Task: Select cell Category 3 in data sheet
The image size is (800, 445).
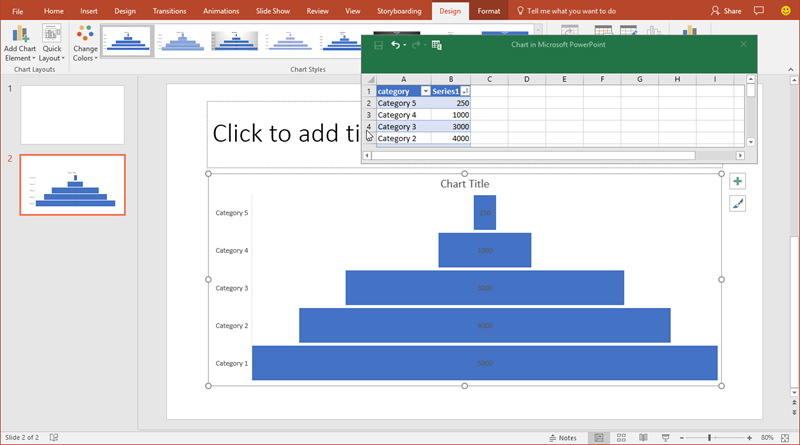Action: click(404, 127)
